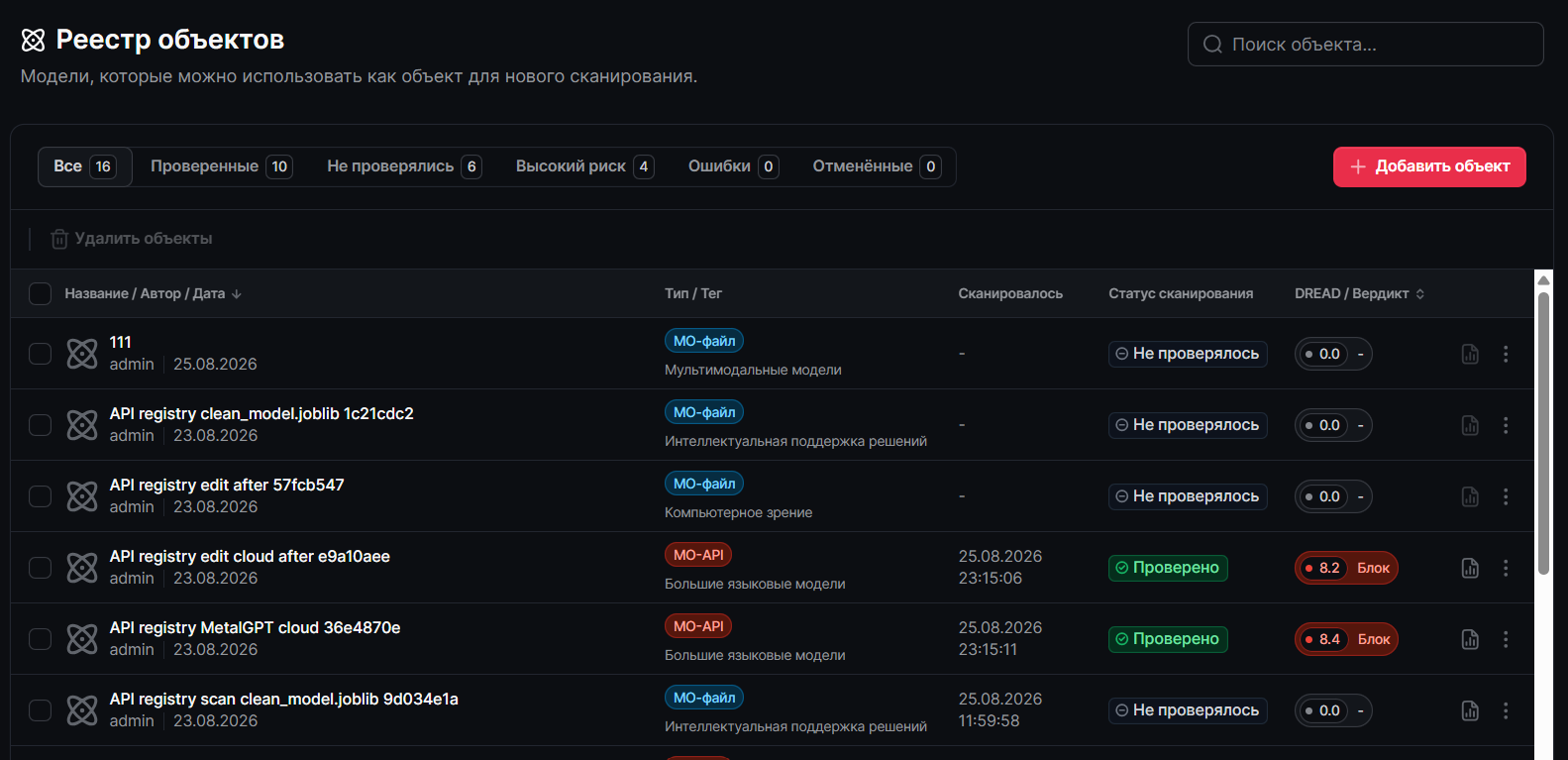
Task: Check the box for object 111
Action: (x=40, y=354)
